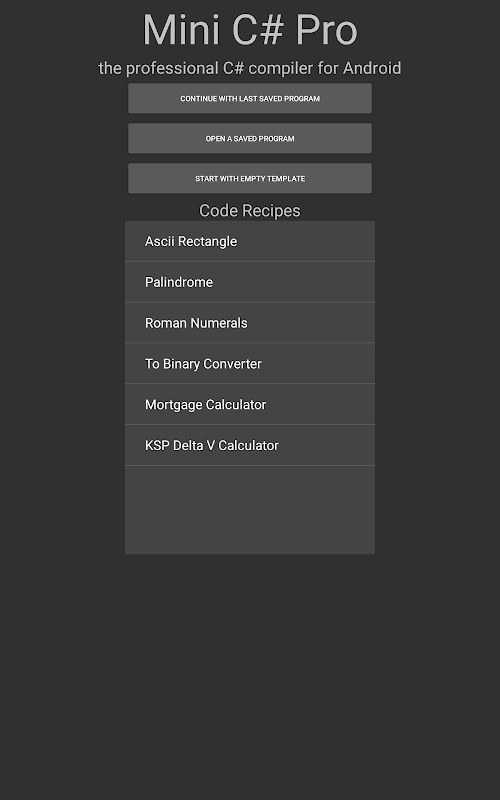Choose the Roman Numerals recipe

click(x=250, y=323)
